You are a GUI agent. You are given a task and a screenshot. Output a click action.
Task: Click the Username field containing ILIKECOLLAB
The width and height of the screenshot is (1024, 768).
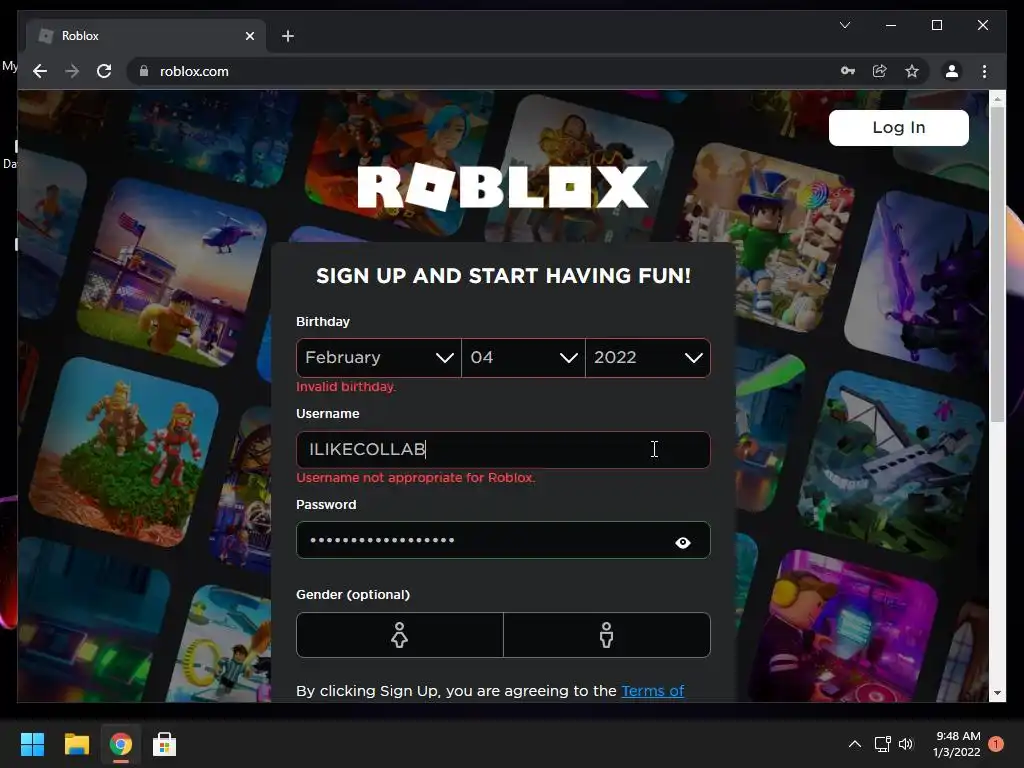click(503, 450)
